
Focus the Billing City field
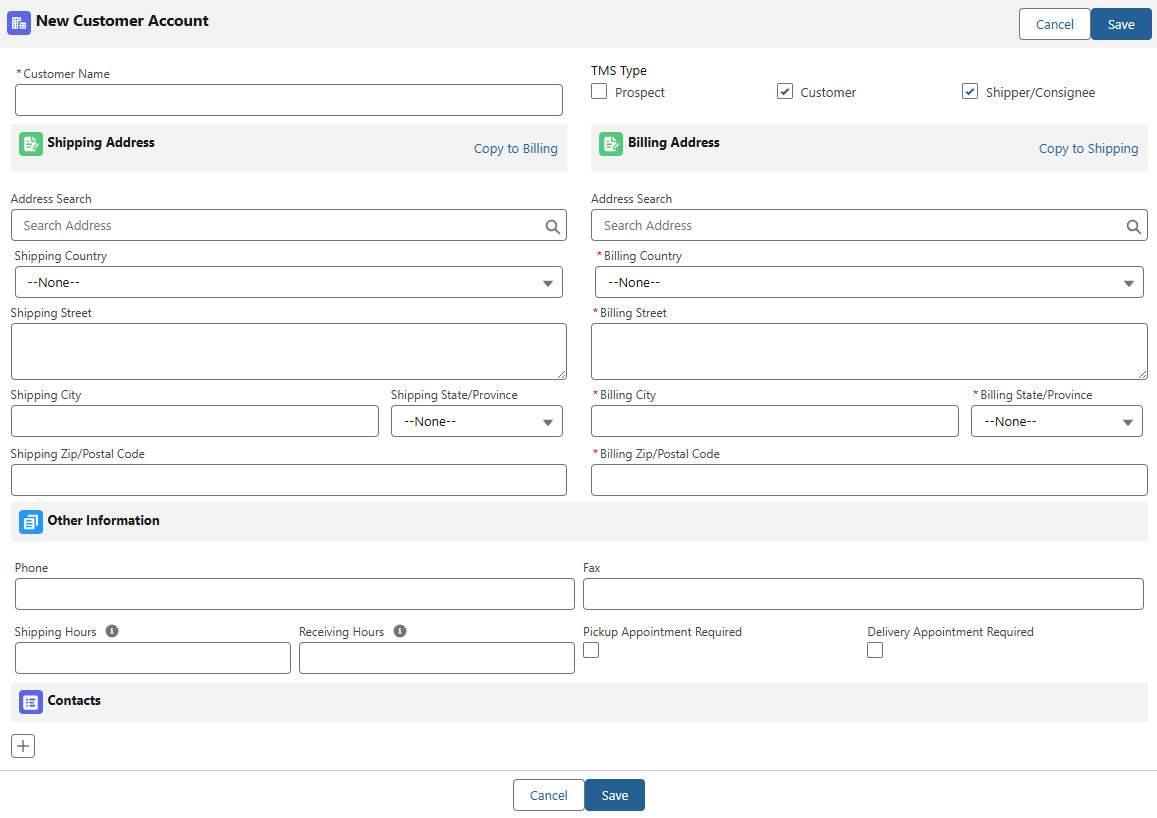775,421
